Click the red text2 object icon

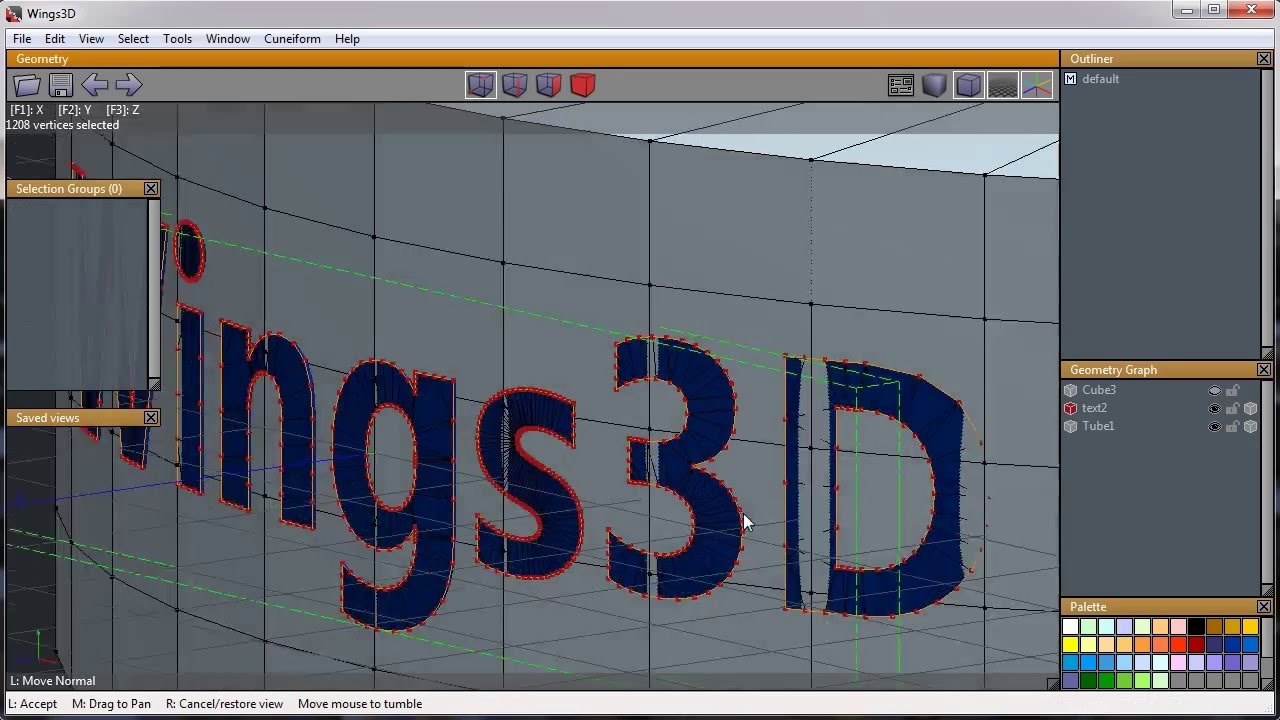1071,408
